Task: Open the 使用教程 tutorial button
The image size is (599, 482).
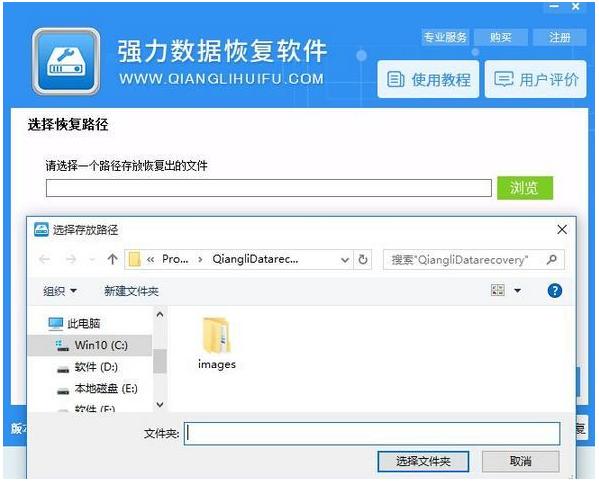Action: [428, 79]
